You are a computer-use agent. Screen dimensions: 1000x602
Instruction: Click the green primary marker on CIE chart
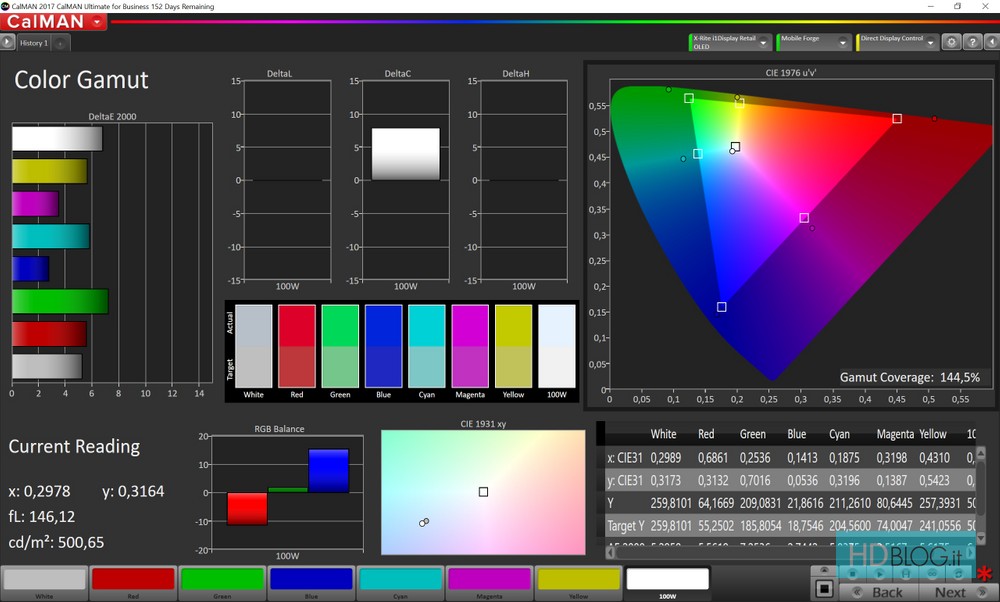[668, 89]
